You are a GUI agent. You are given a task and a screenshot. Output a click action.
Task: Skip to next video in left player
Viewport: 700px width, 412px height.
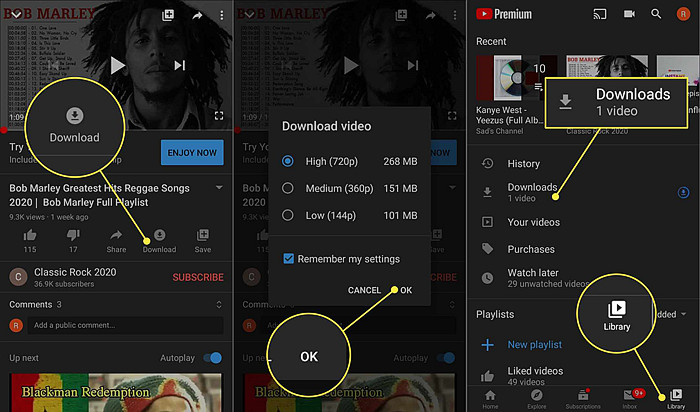tap(179, 66)
